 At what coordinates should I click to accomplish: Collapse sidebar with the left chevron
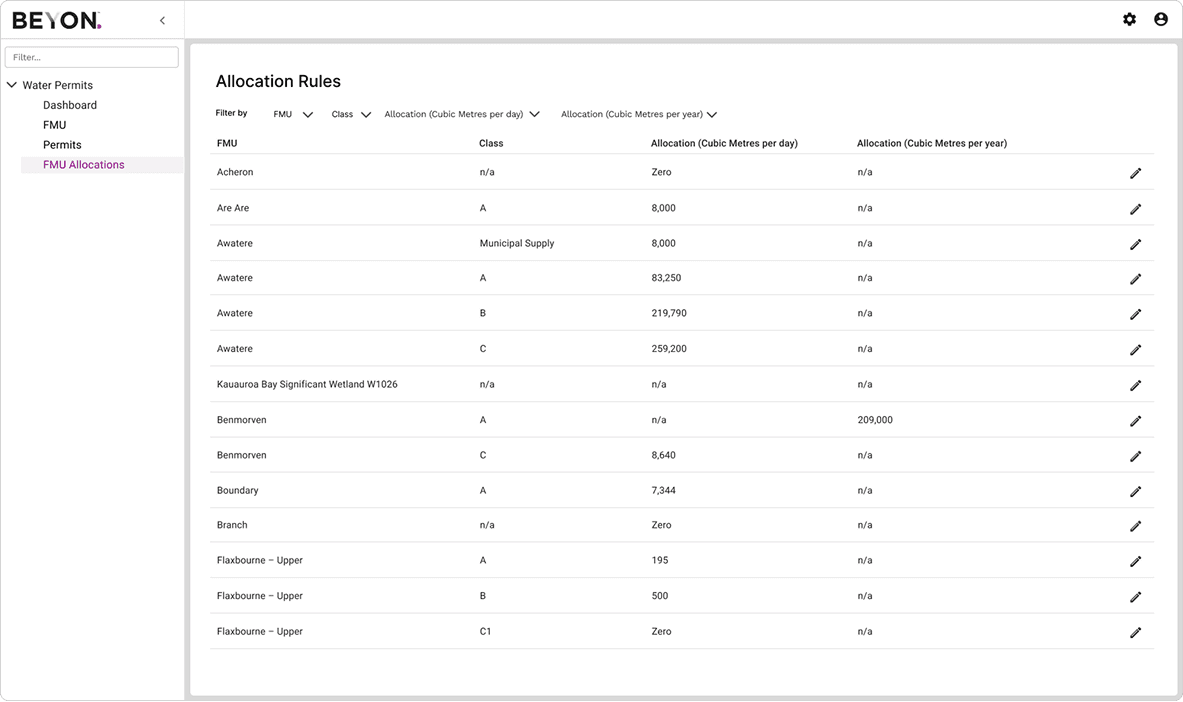coord(162,20)
